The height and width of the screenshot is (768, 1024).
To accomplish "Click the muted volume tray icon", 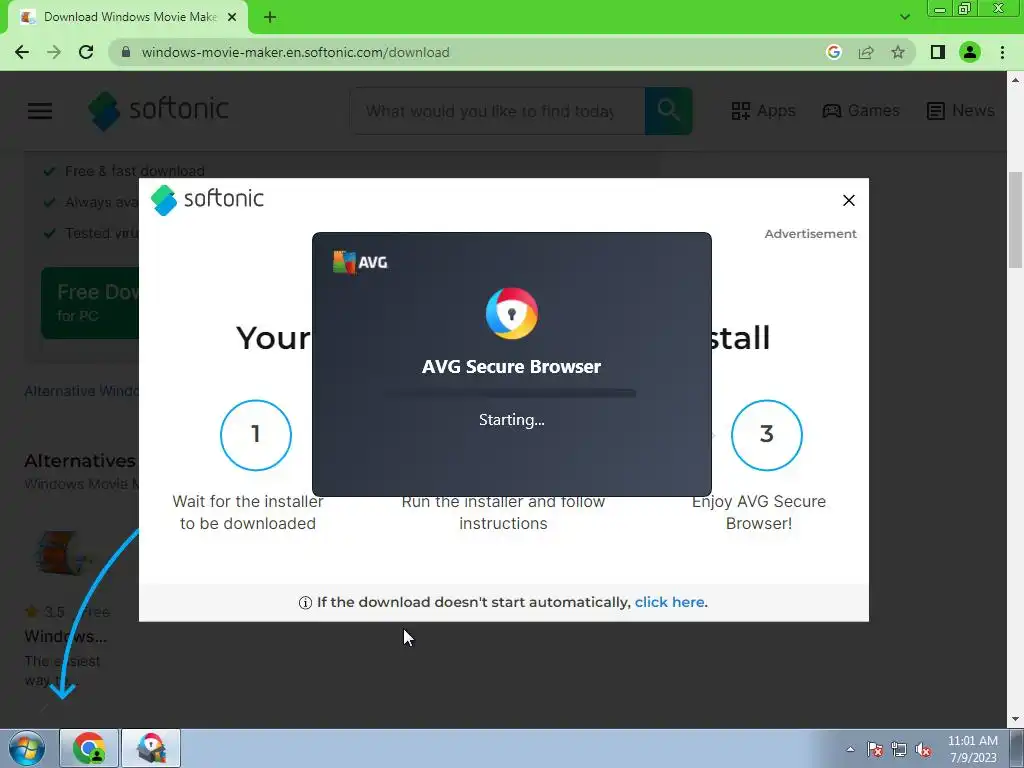I will 923,750.
